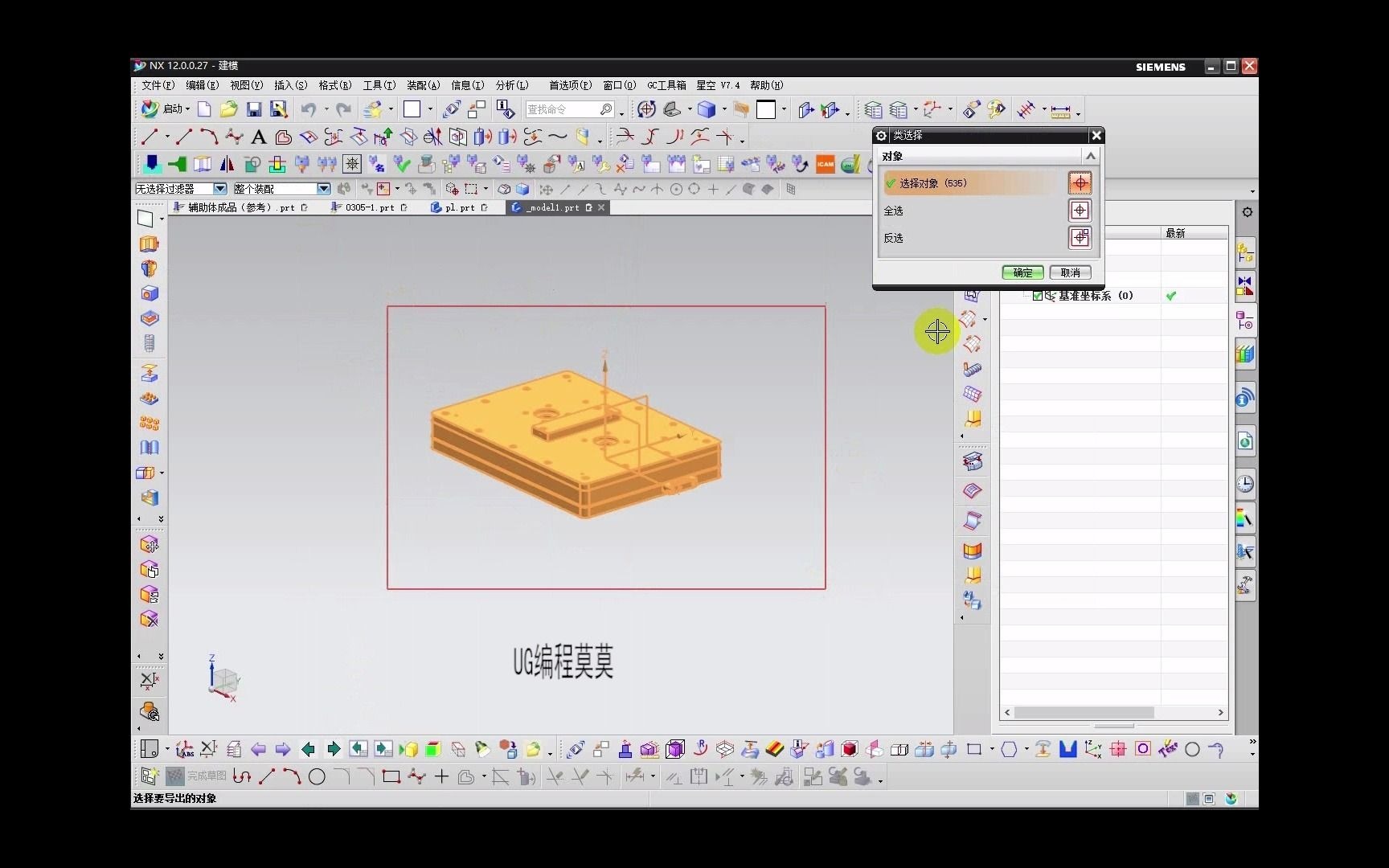The image size is (1389, 868).
Task: Open the 整个装配 scope dropdown
Action: 323,189
